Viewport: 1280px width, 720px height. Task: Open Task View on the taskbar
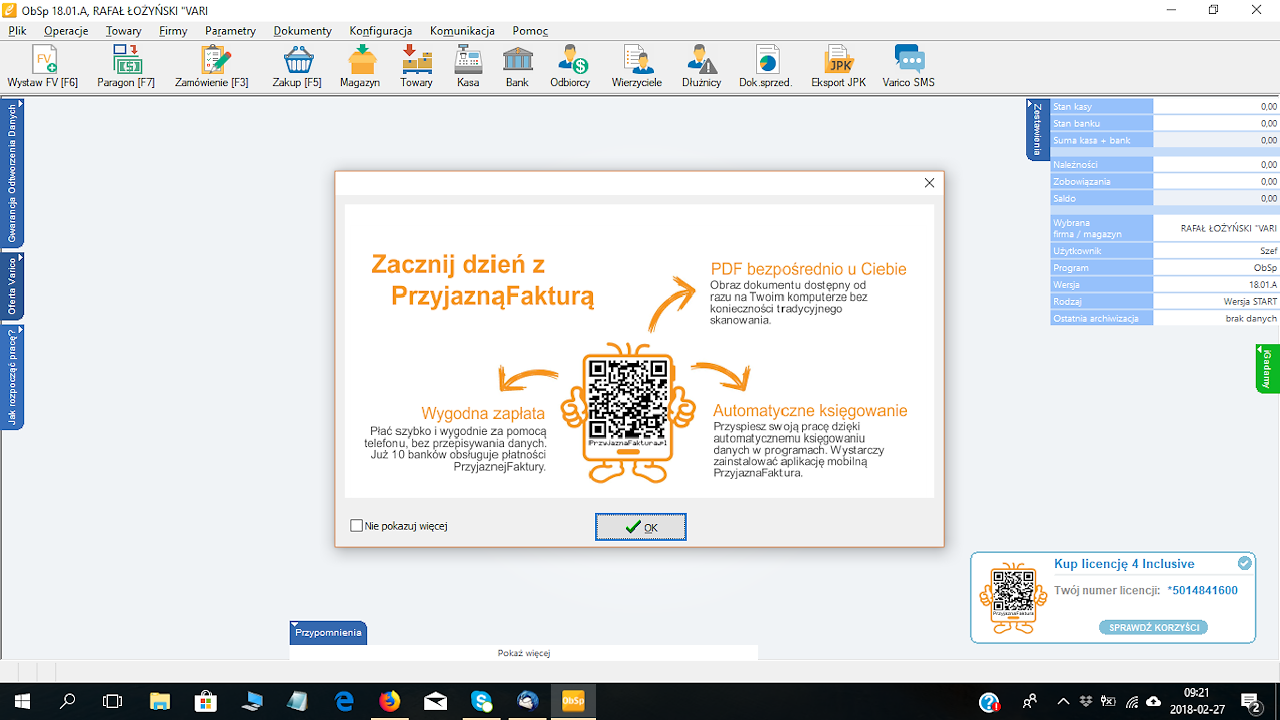[x=113, y=701]
